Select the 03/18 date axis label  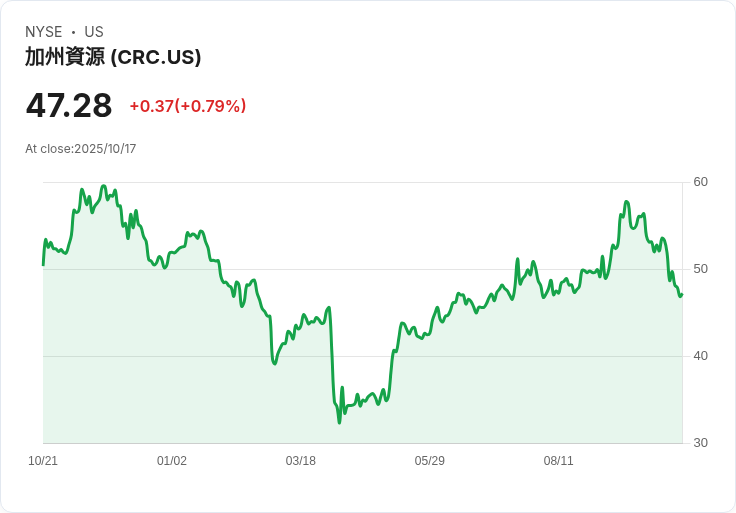point(300,461)
